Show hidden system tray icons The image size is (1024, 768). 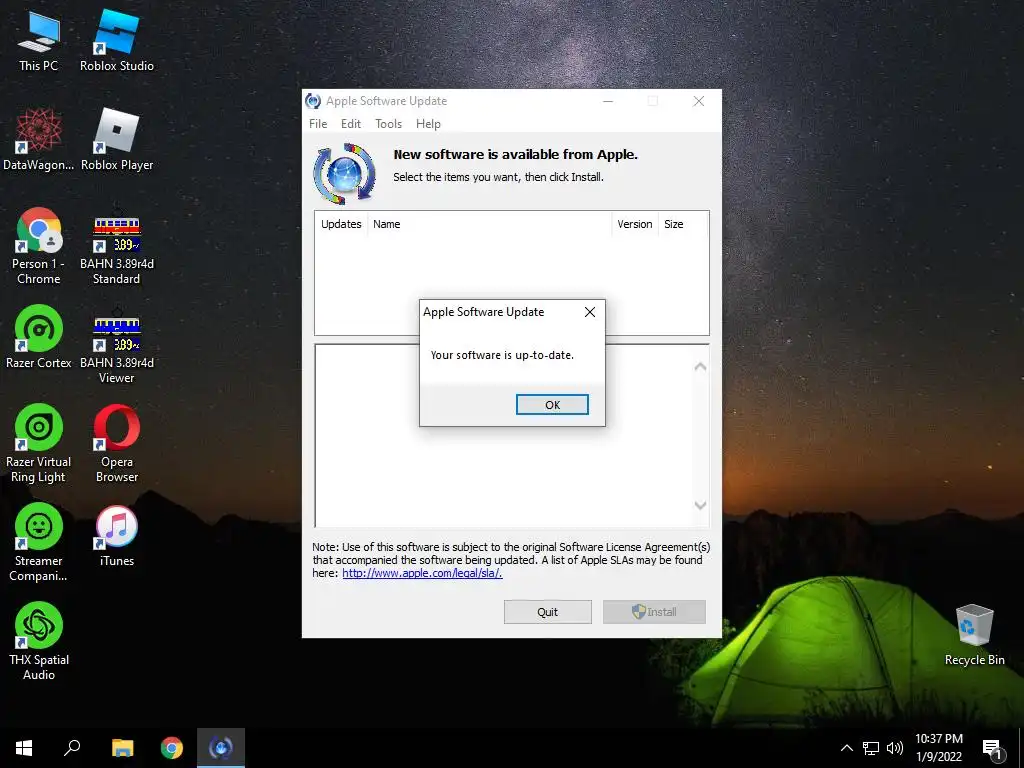tap(846, 748)
